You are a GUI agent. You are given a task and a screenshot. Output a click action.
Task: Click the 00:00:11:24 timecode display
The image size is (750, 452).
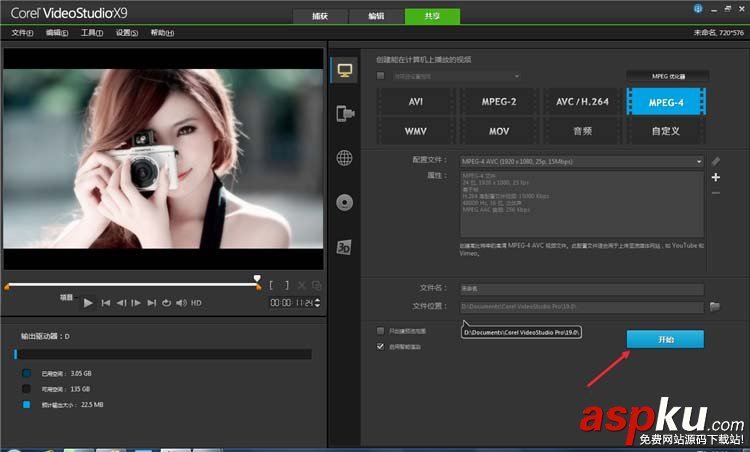pos(291,303)
